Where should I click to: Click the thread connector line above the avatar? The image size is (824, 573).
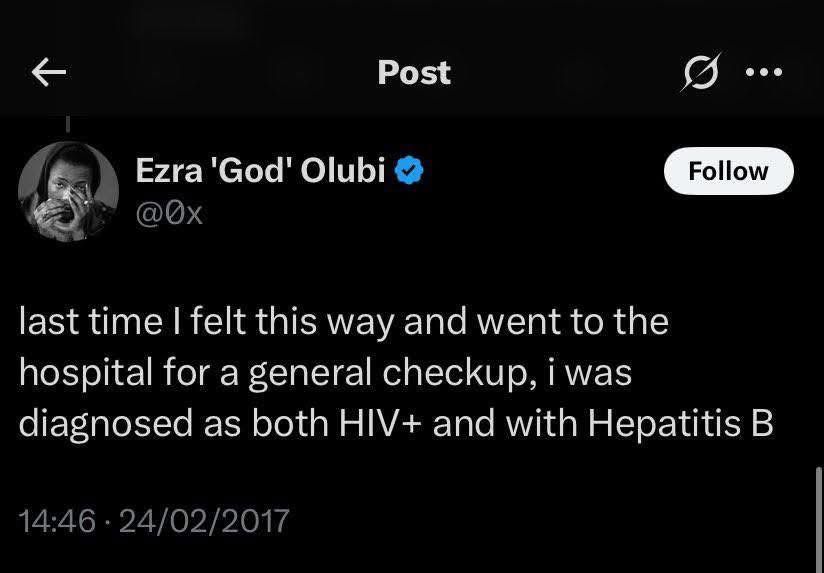point(68,123)
